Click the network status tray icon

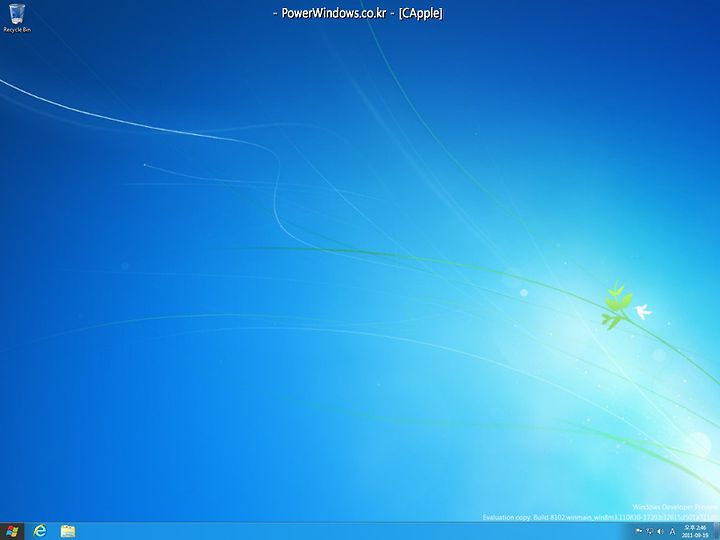[649, 531]
